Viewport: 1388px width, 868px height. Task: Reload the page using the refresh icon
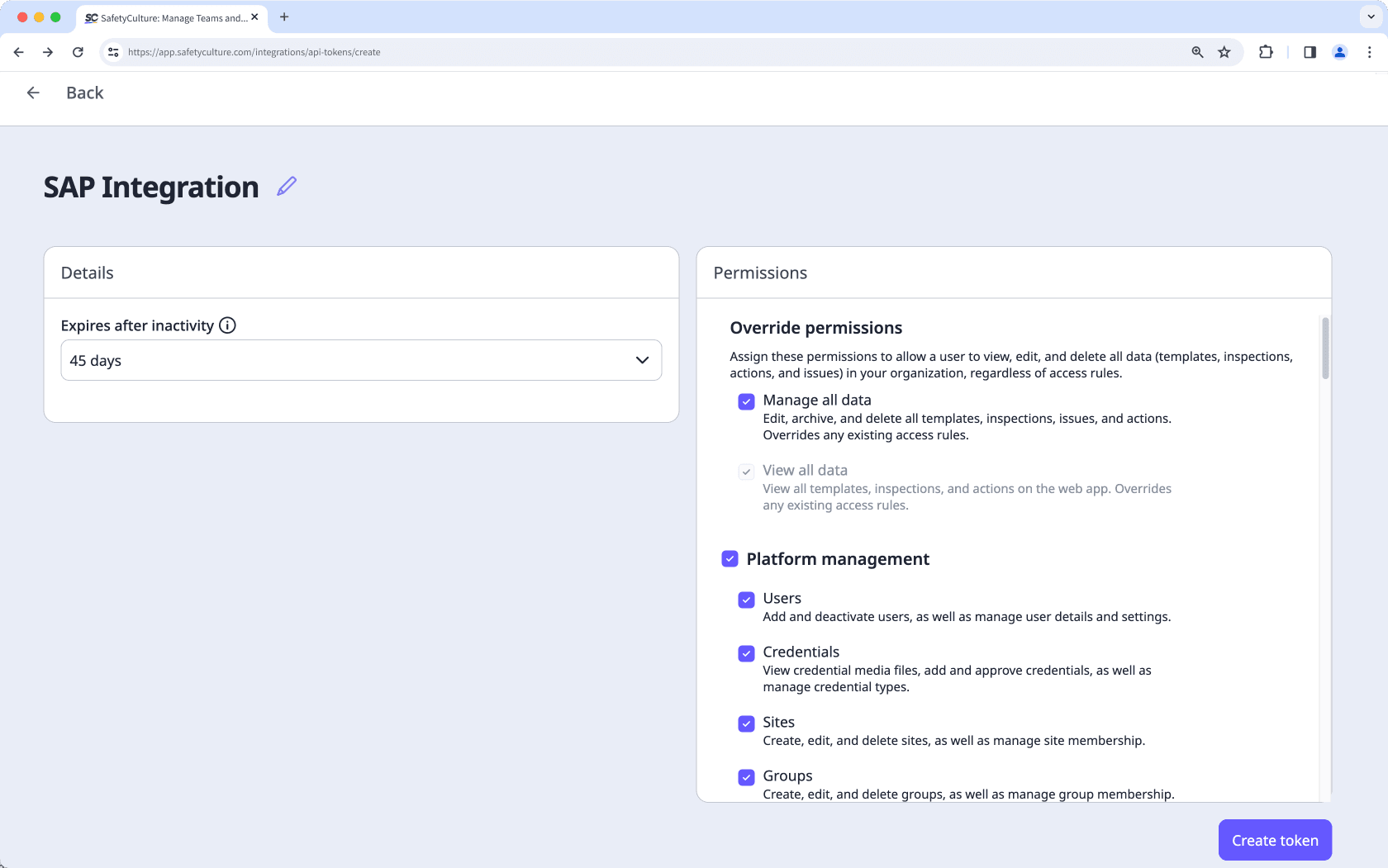tap(78, 52)
